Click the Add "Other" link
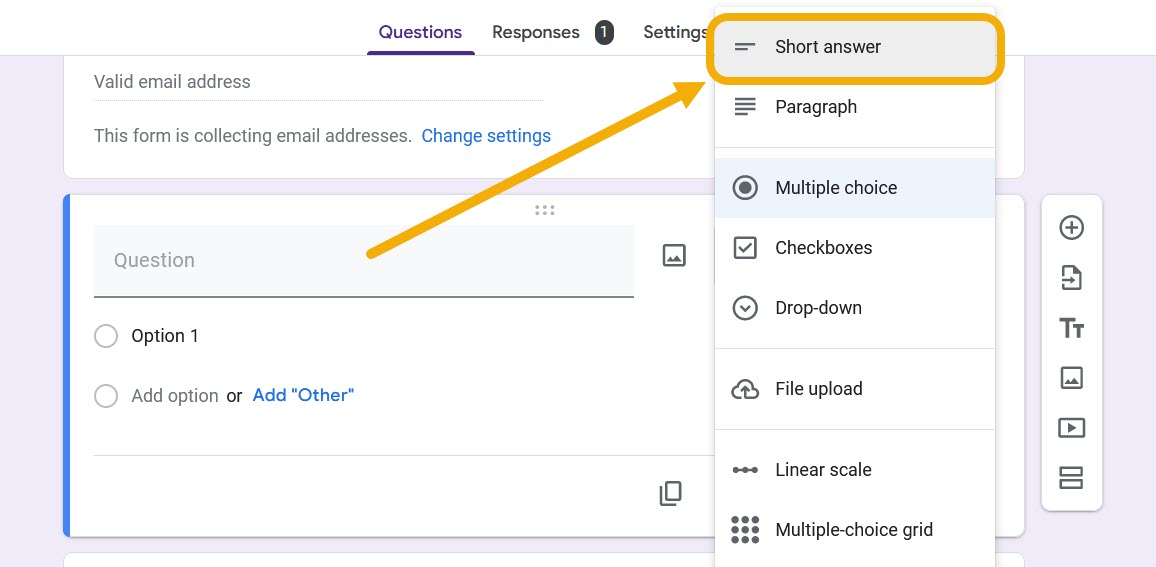The image size is (1156, 567). [303, 395]
